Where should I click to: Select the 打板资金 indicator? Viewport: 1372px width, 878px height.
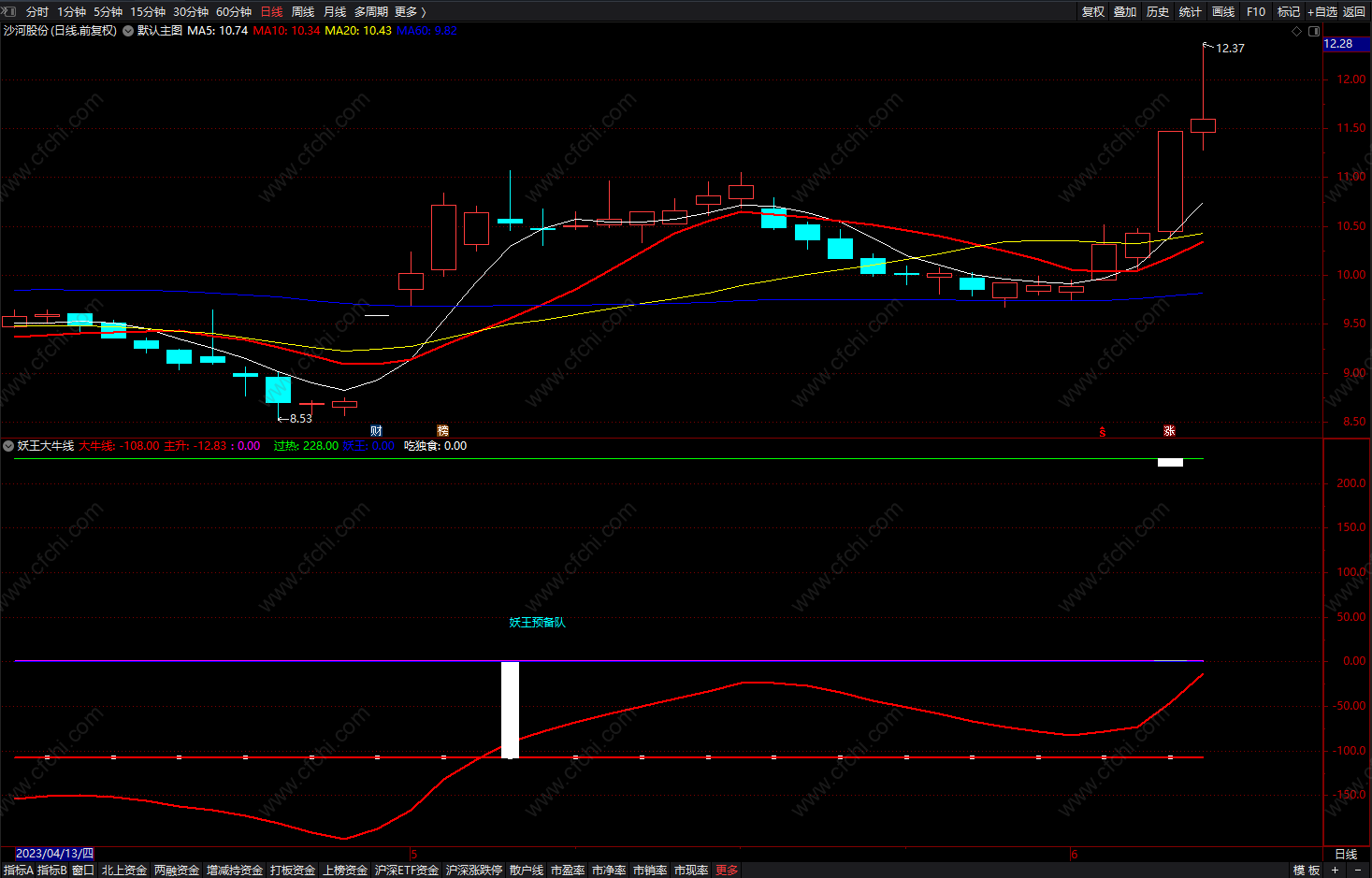pos(293,871)
